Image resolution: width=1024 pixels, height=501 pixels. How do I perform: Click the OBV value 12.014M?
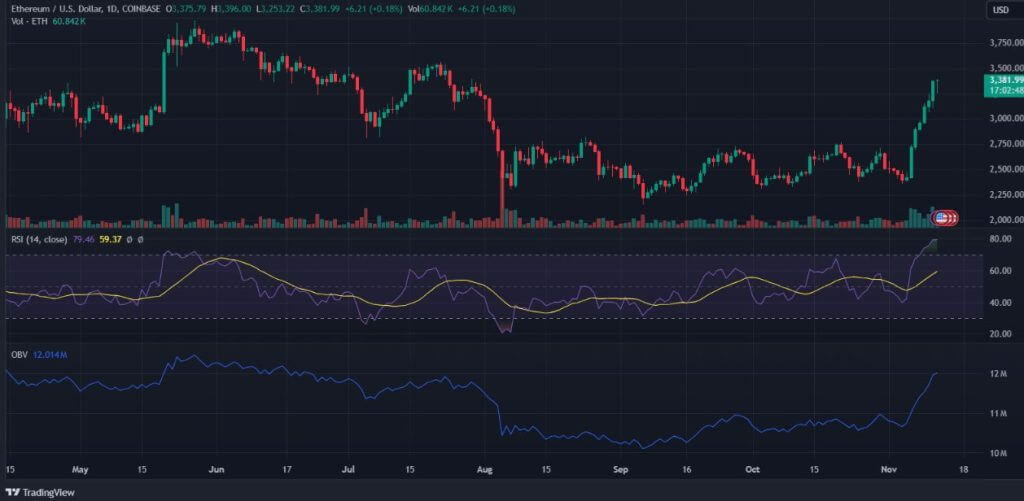point(50,355)
